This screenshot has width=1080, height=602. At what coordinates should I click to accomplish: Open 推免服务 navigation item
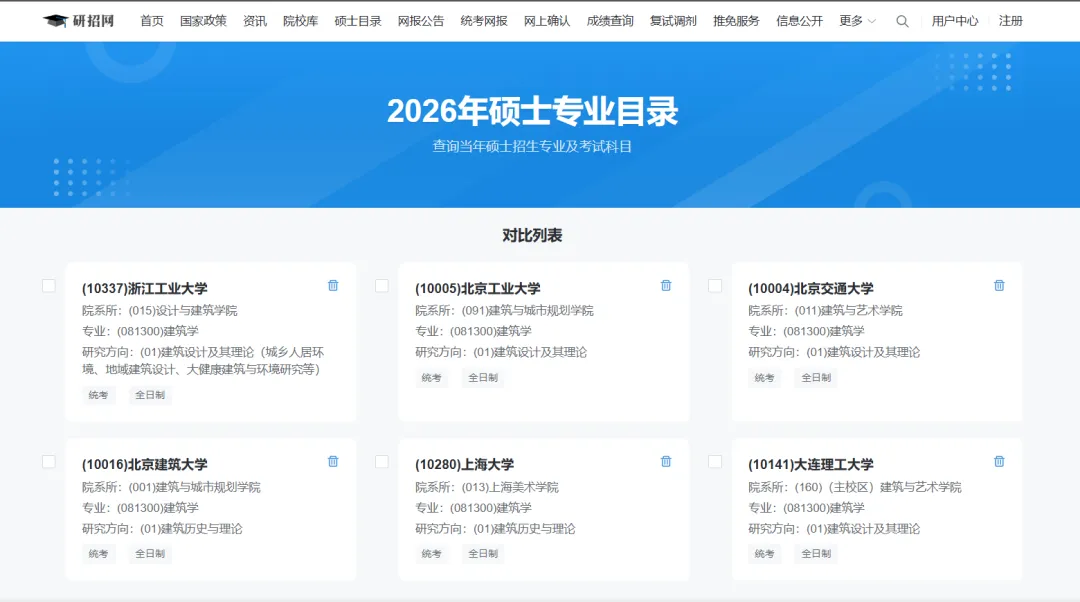pyautogui.click(x=736, y=21)
